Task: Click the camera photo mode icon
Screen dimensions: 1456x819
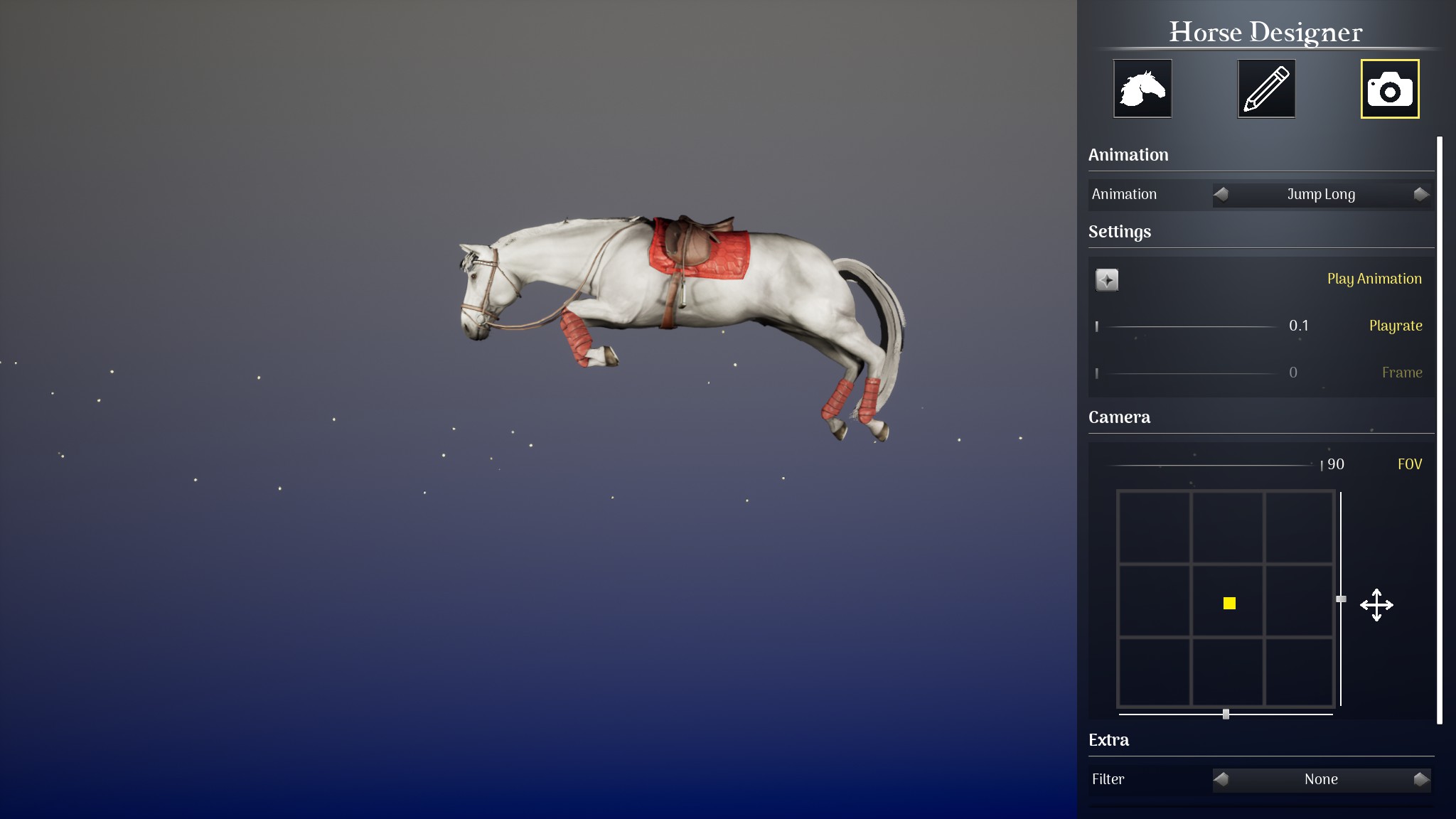Action: point(1389,89)
